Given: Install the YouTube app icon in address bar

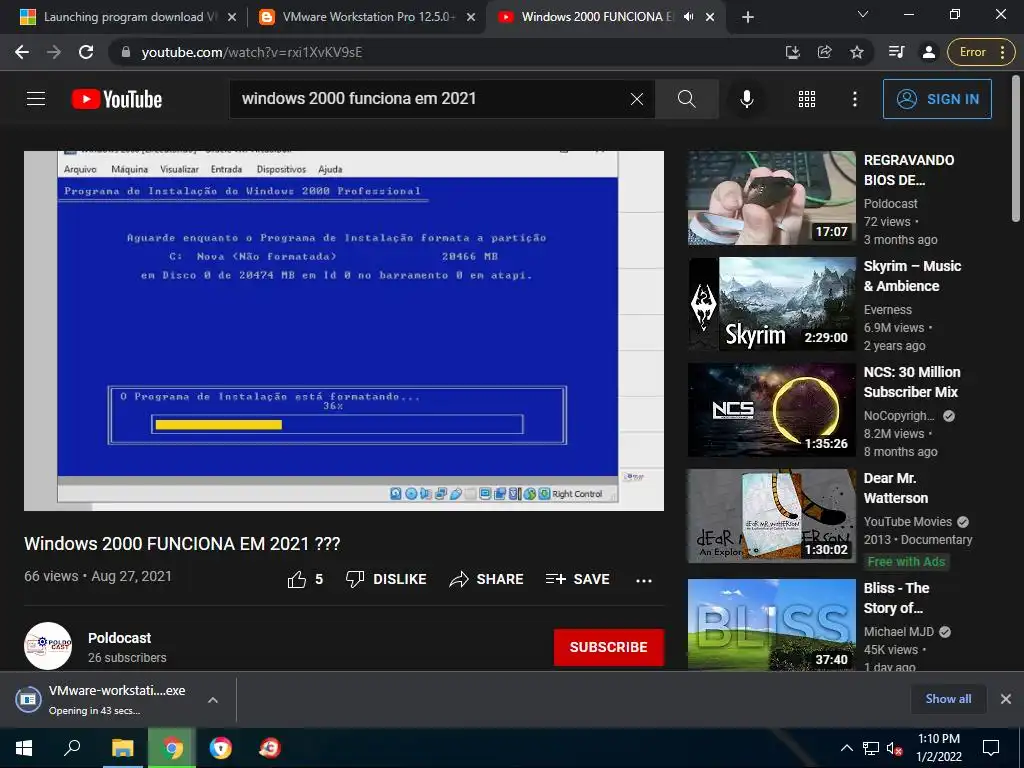Looking at the screenshot, I should tap(793, 52).
